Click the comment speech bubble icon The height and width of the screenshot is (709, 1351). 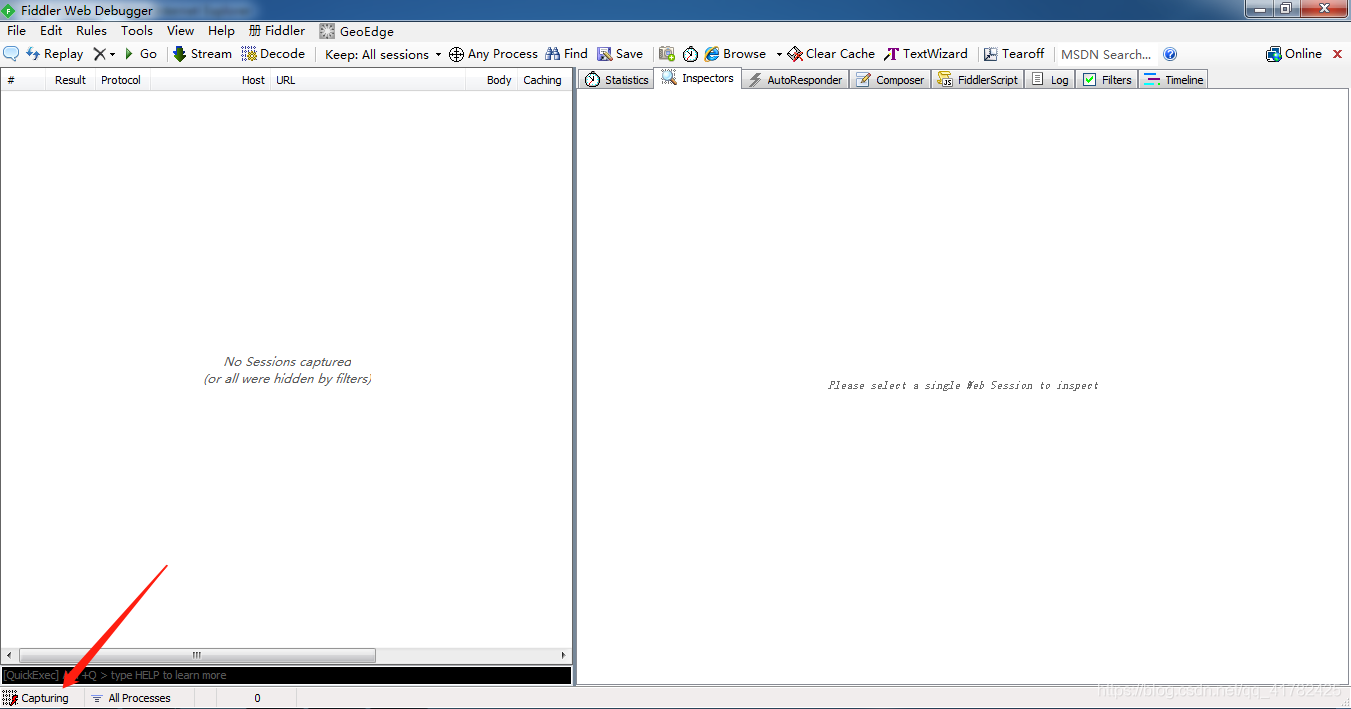point(11,54)
